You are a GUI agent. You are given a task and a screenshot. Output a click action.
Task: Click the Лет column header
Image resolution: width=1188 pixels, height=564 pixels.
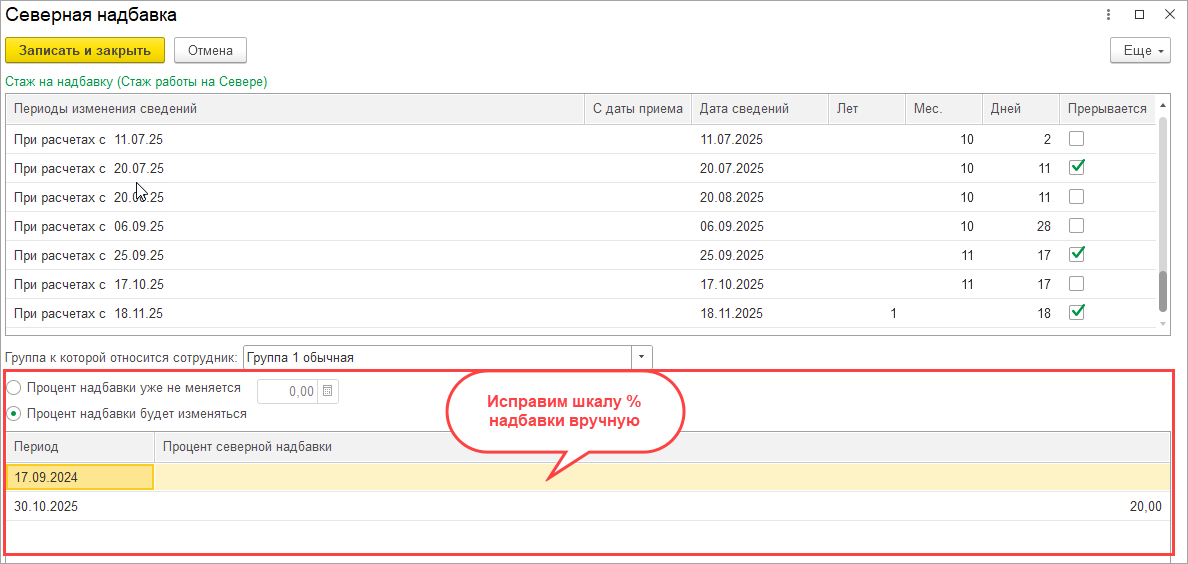[867, 109]
